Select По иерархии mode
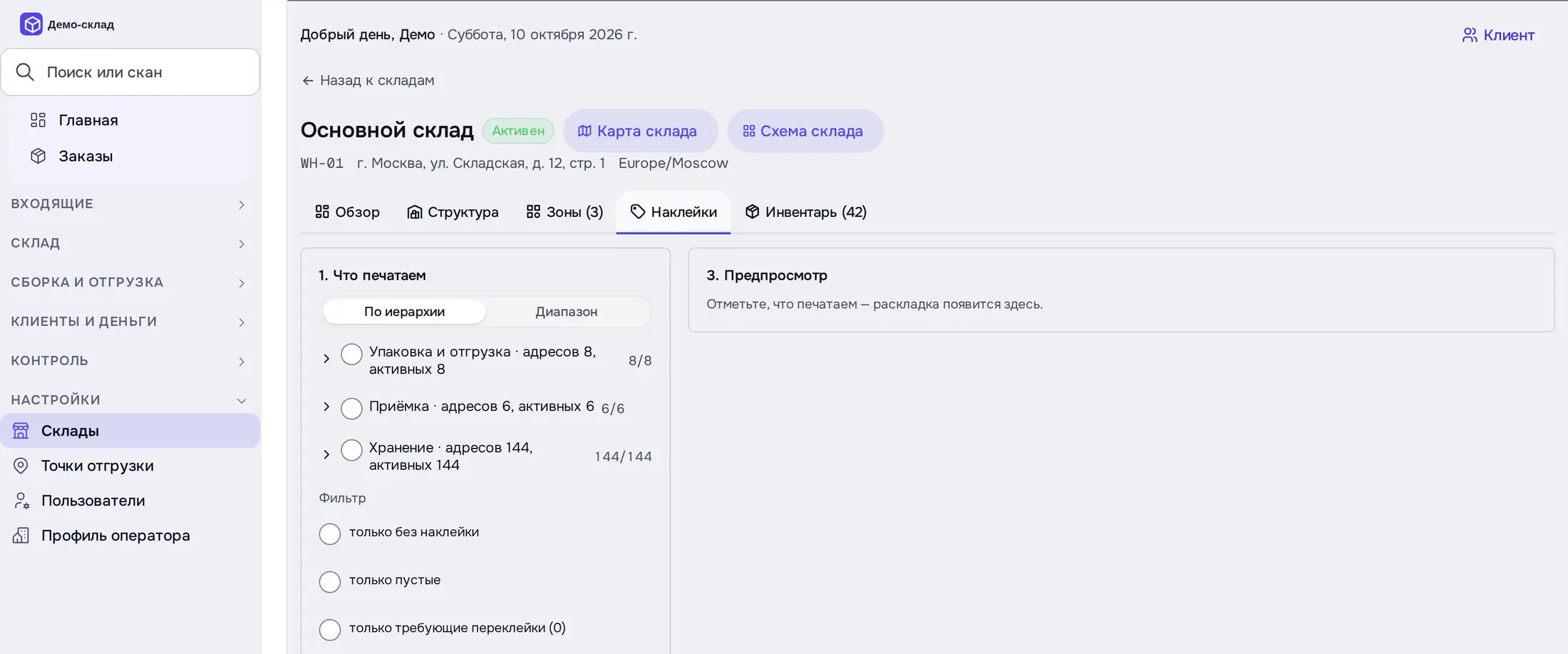Screen dimensions: 1568x654 [x=404, y=312]
